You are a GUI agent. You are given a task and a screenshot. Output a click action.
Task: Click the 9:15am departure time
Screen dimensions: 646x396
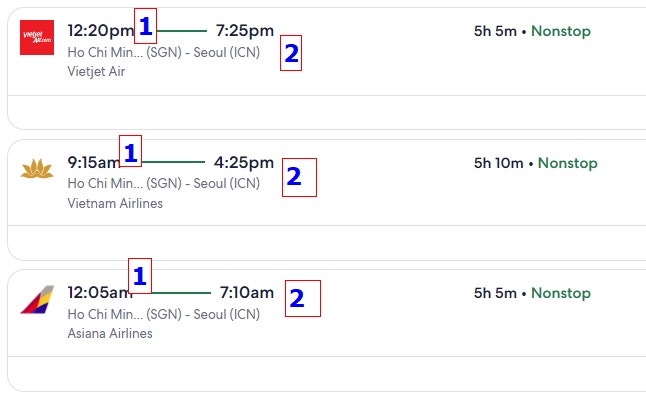pyautogui.click(x=94, y=163)
